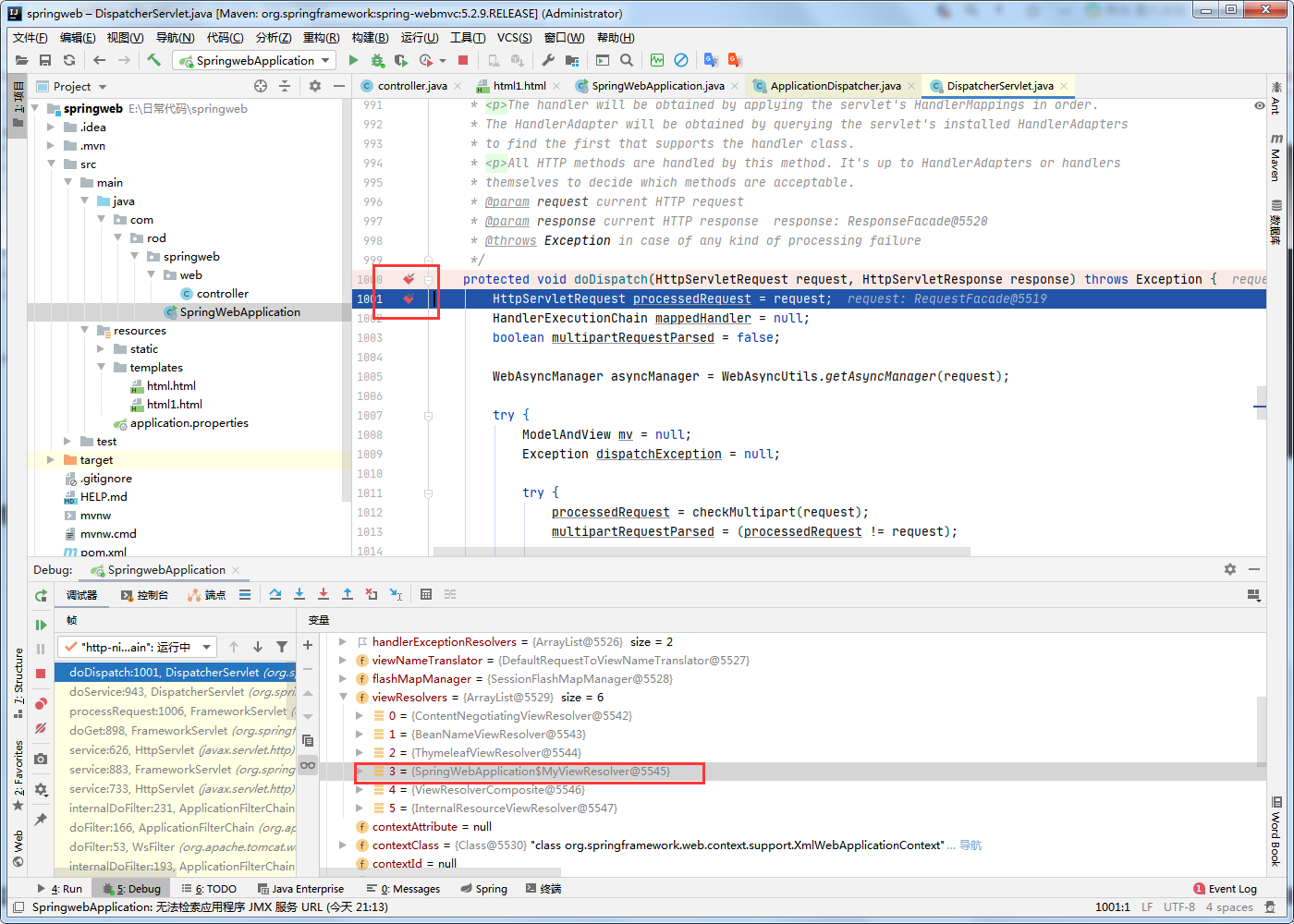
Task: Click the Run with Coverage icon
Action: pyautogui.click(x=401, y=60)
